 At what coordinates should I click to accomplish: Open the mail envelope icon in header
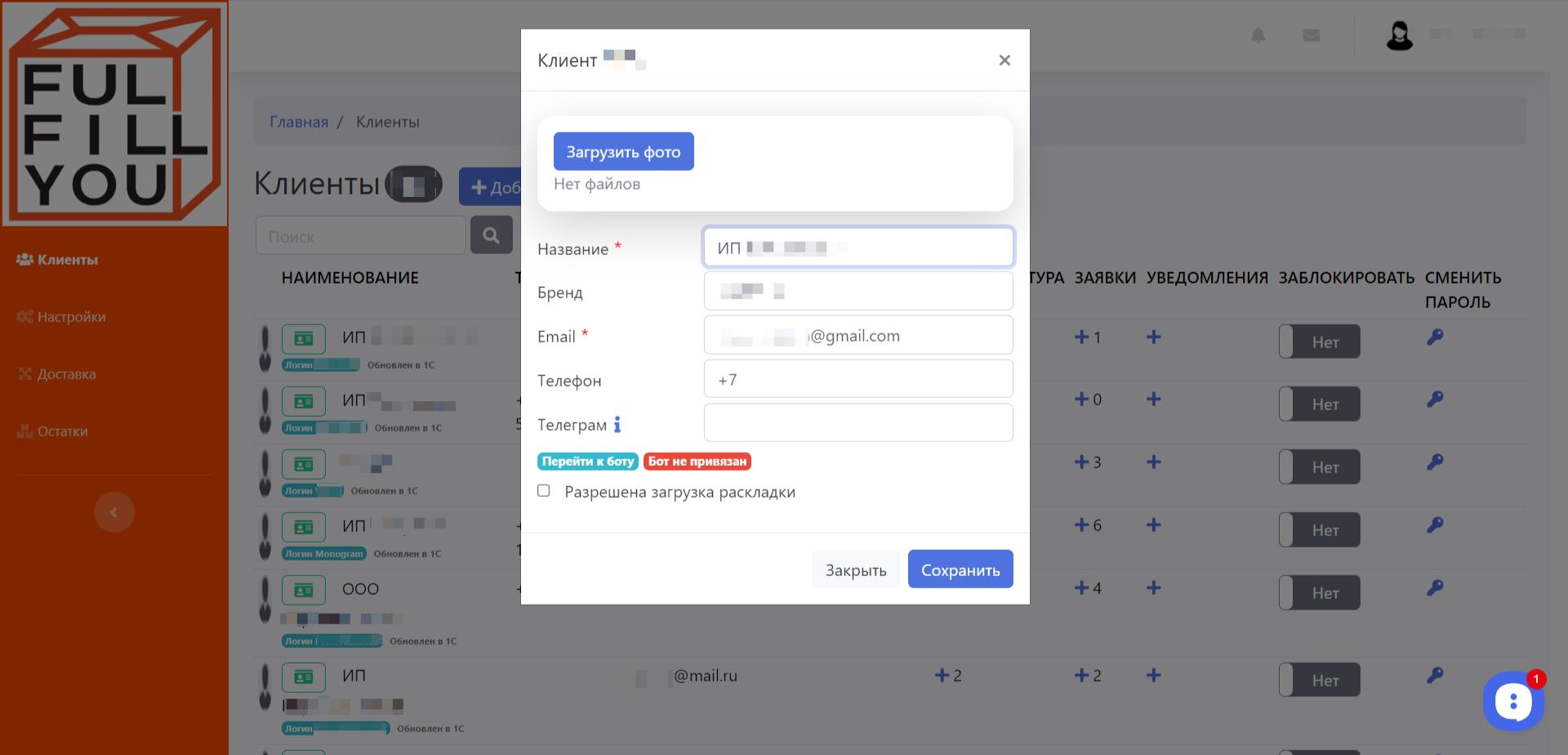[1311, 35]
